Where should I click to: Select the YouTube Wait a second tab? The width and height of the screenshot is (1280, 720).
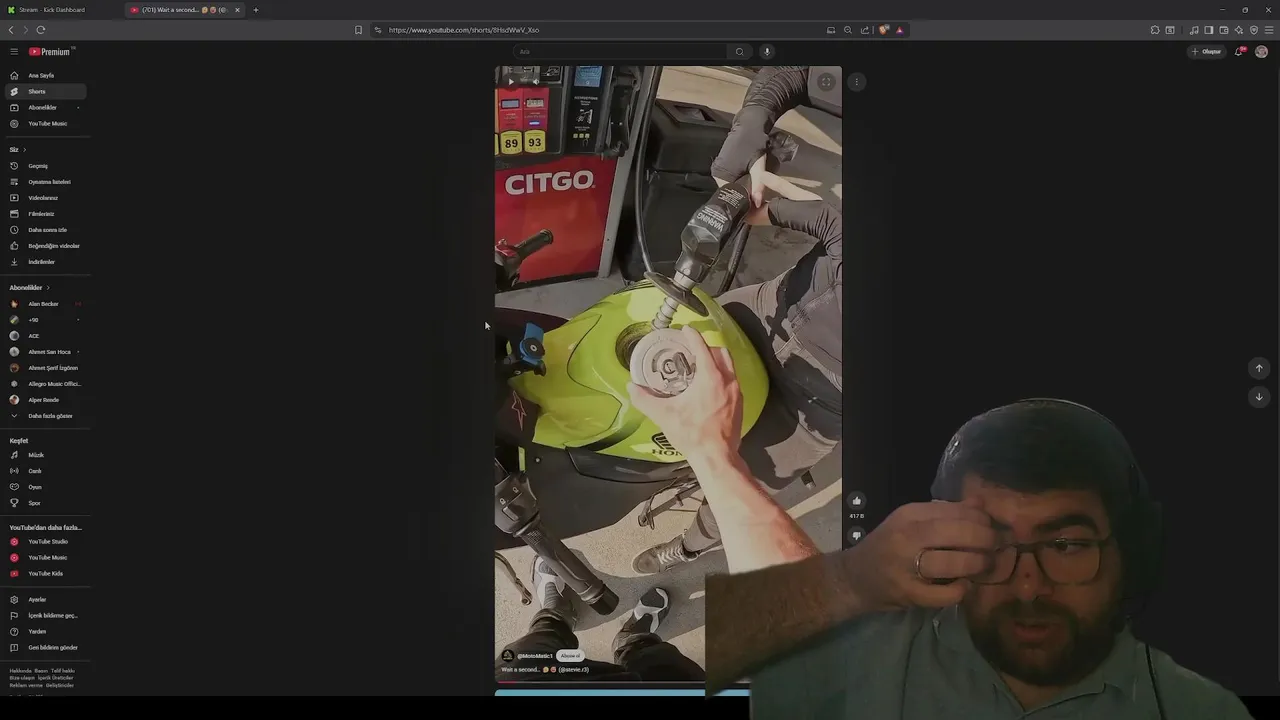(x=183, y=10)
